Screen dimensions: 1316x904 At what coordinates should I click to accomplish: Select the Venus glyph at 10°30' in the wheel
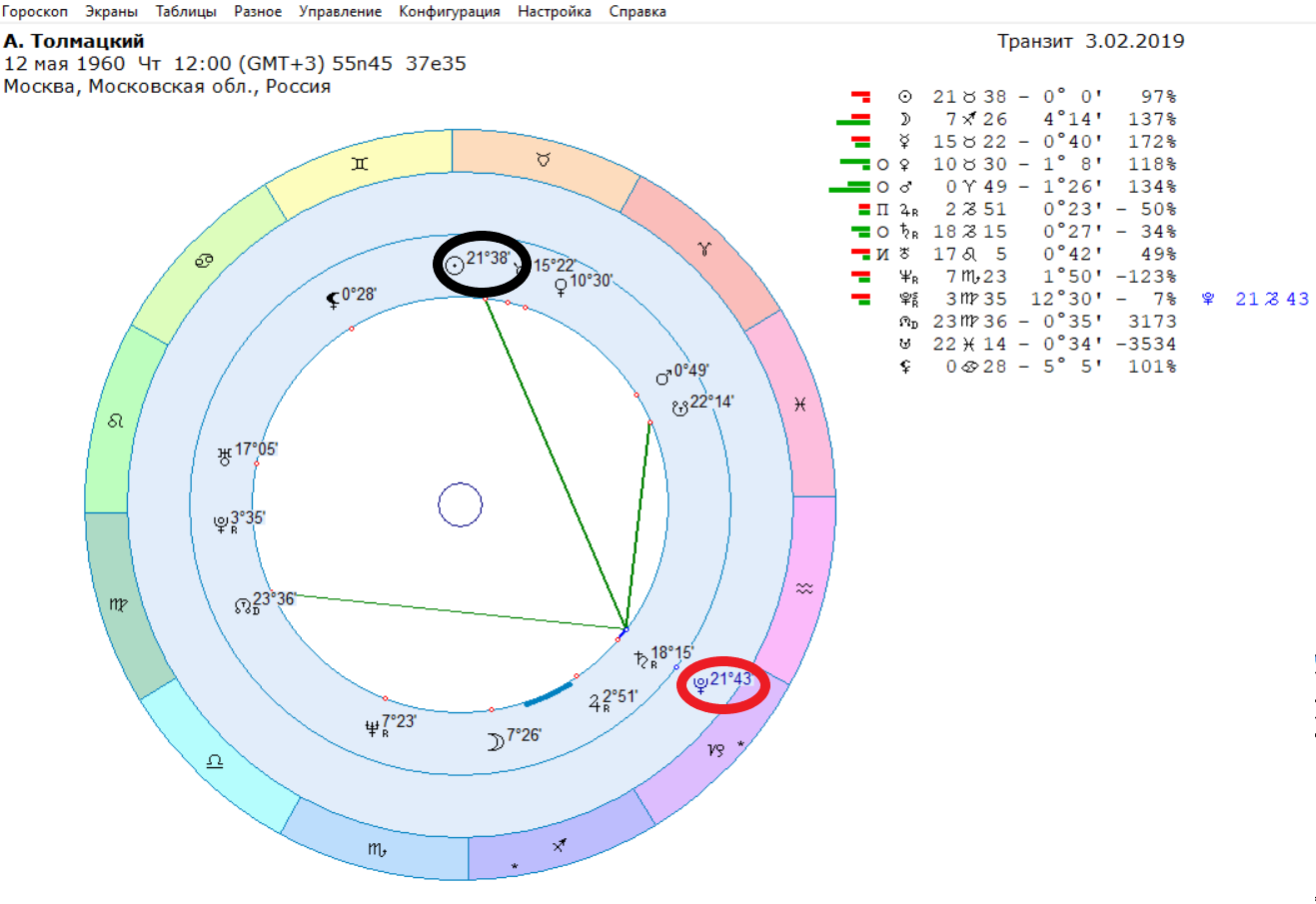(x=561, y=287)
